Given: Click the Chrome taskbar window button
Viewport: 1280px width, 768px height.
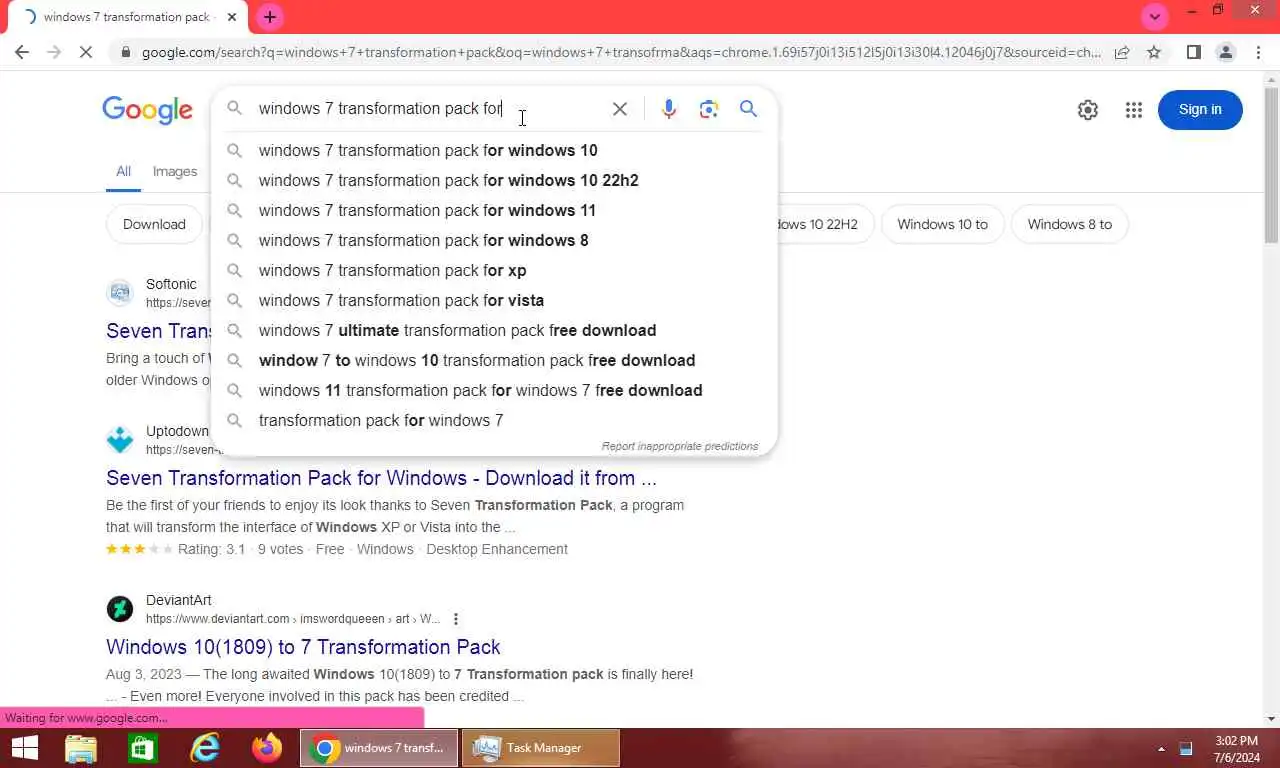Looking at the screenshot, I should (x=379, y=748).
